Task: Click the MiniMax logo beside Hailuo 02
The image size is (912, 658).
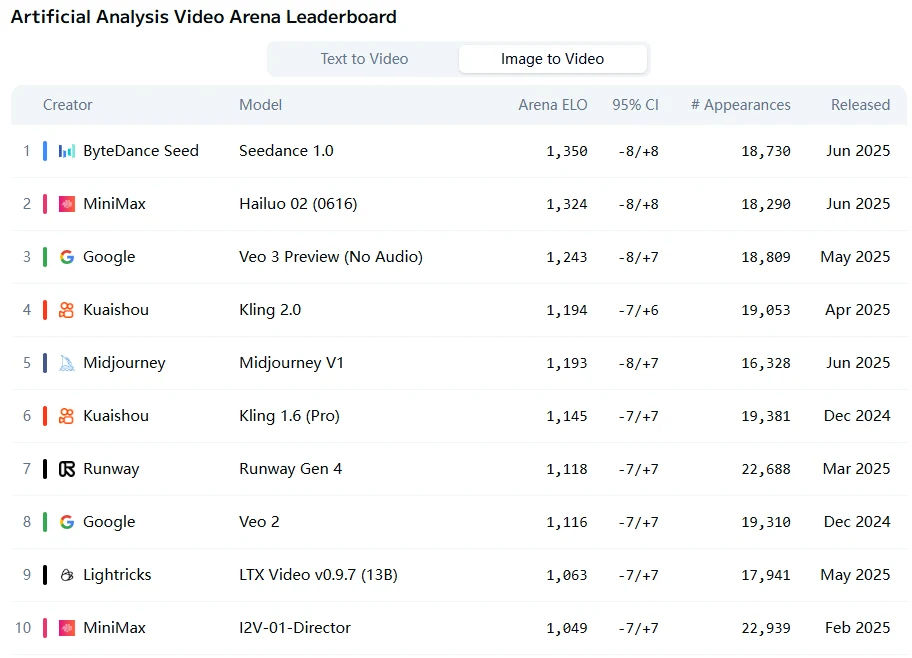Action: (67, 204)
